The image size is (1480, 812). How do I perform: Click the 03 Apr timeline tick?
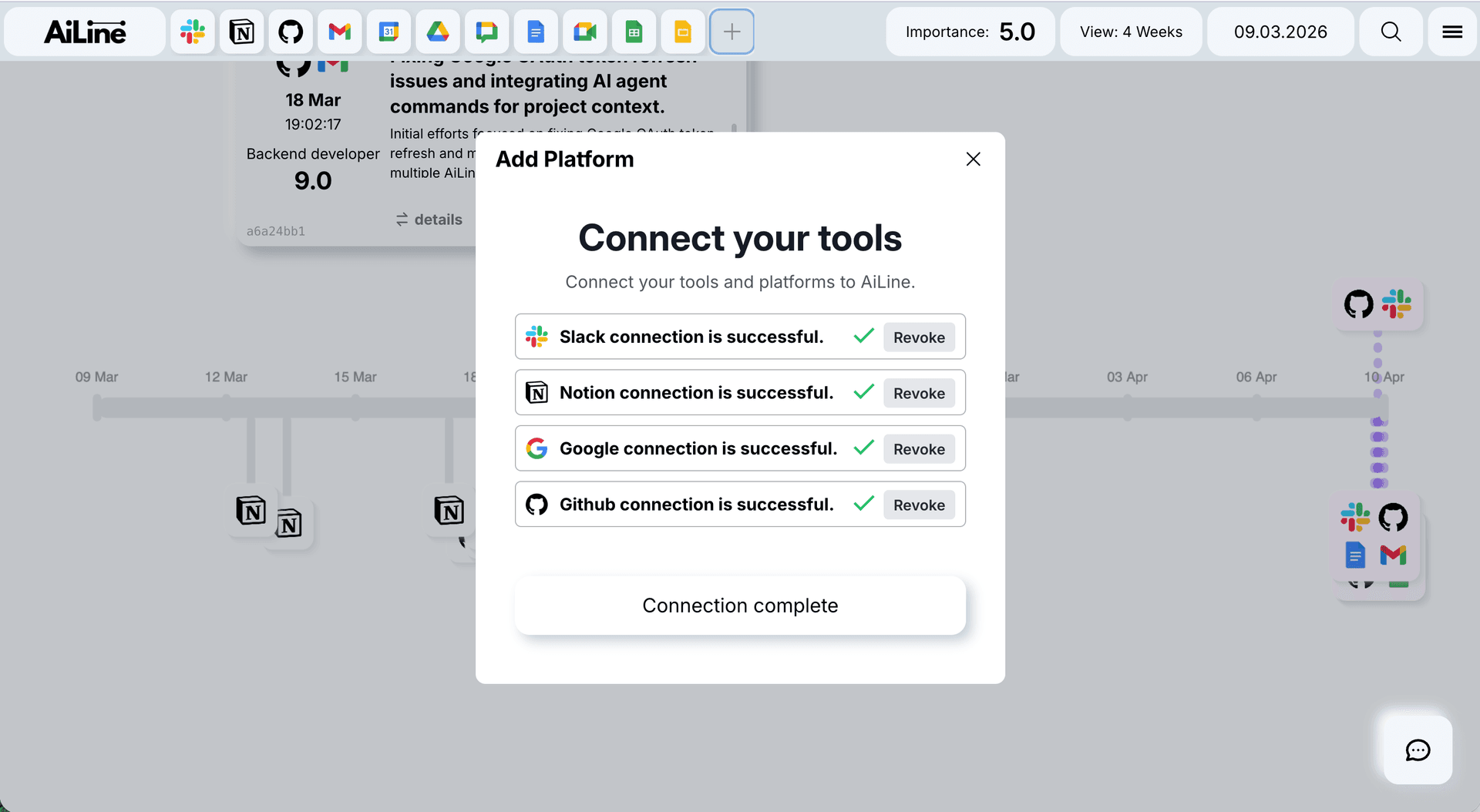1128,407
